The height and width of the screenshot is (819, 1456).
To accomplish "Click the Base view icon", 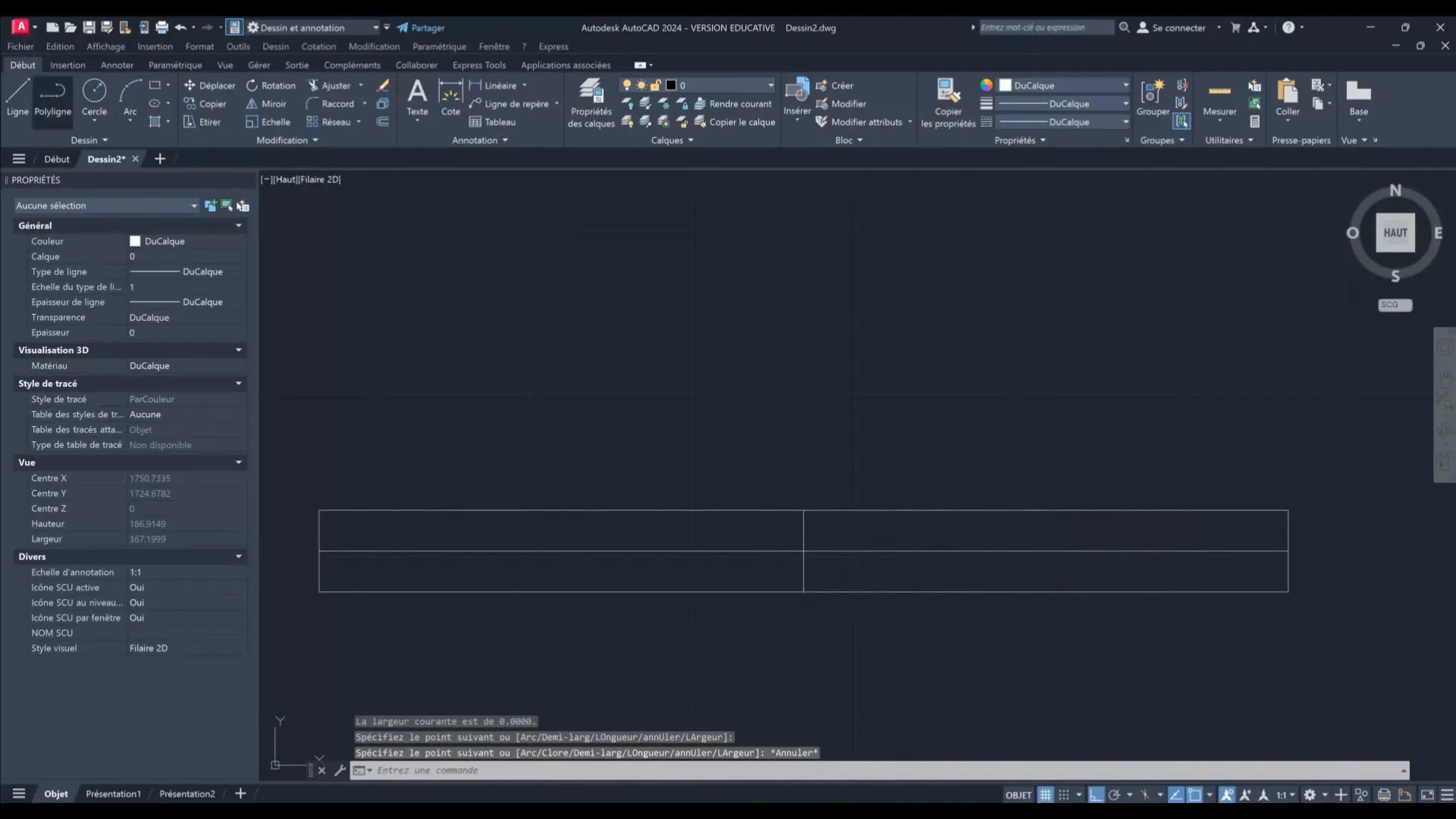I will 1358,98.
